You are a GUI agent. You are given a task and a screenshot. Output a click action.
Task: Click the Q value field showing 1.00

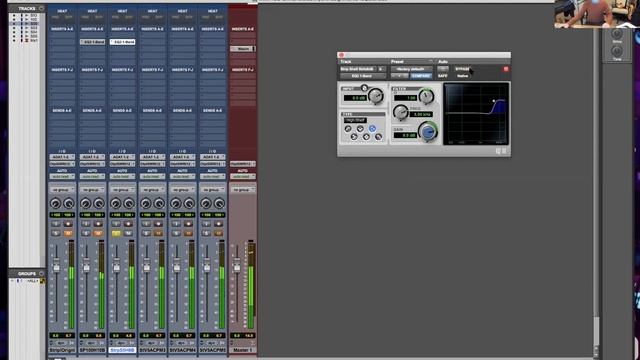click(405, 98)
